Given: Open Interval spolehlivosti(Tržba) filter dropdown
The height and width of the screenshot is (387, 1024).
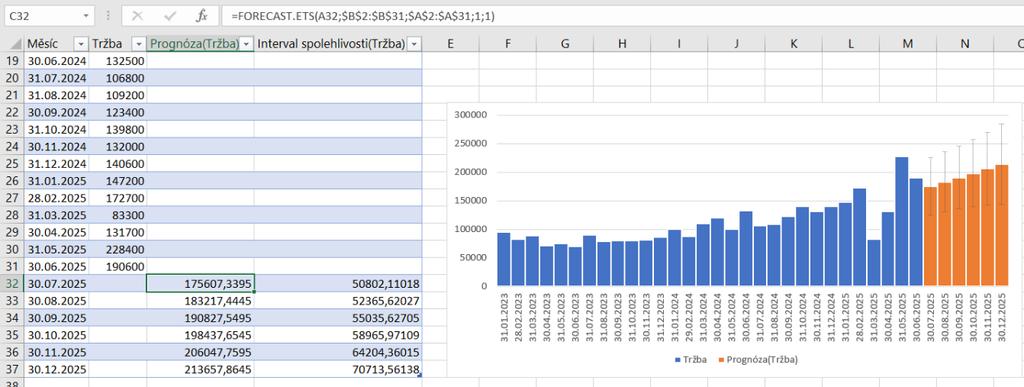Looking at the screenshot, I should [414, 44].
